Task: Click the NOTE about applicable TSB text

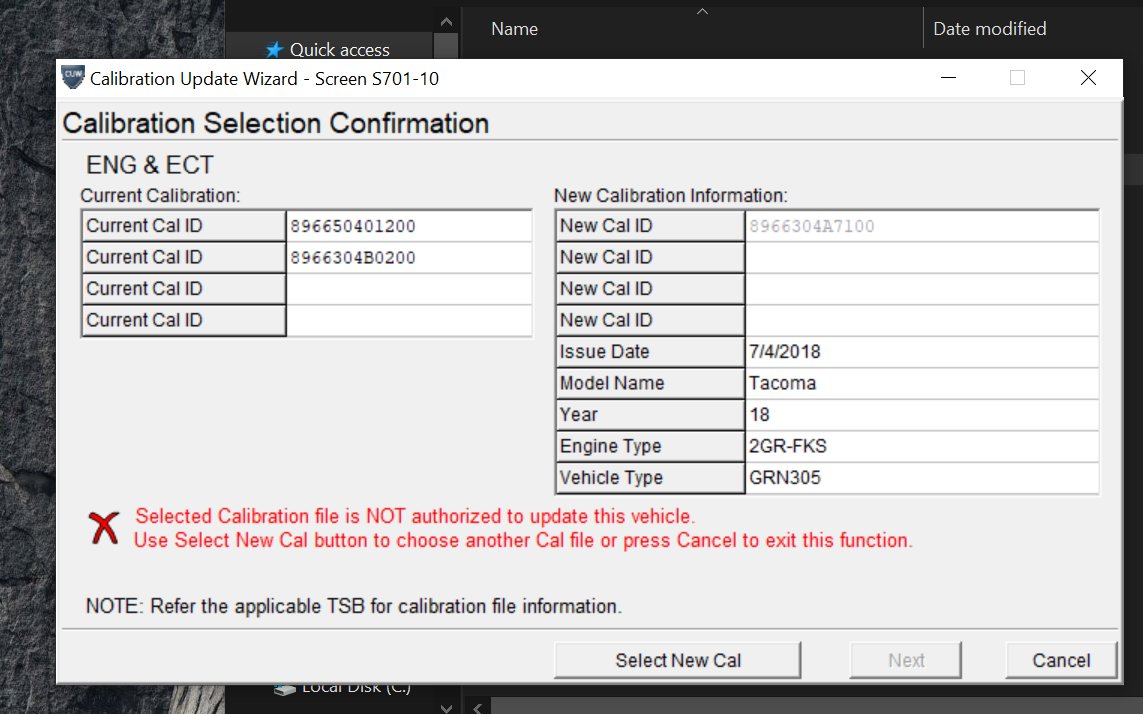Action: coord(354,606)
